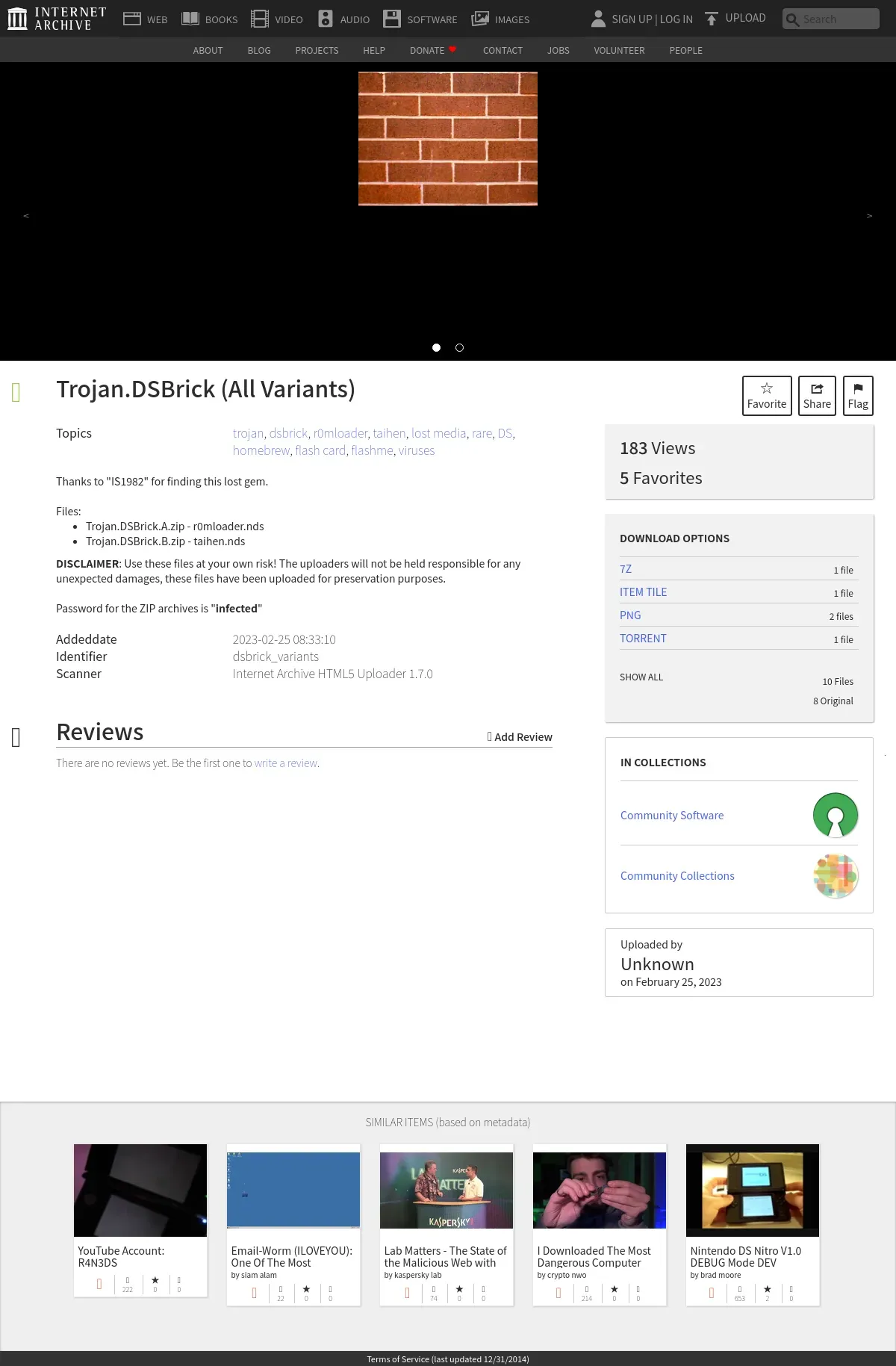This screenshot has width=896, height=1366.
Task: Open the Web icon in top navigation
Action: (x=132, y=19)
